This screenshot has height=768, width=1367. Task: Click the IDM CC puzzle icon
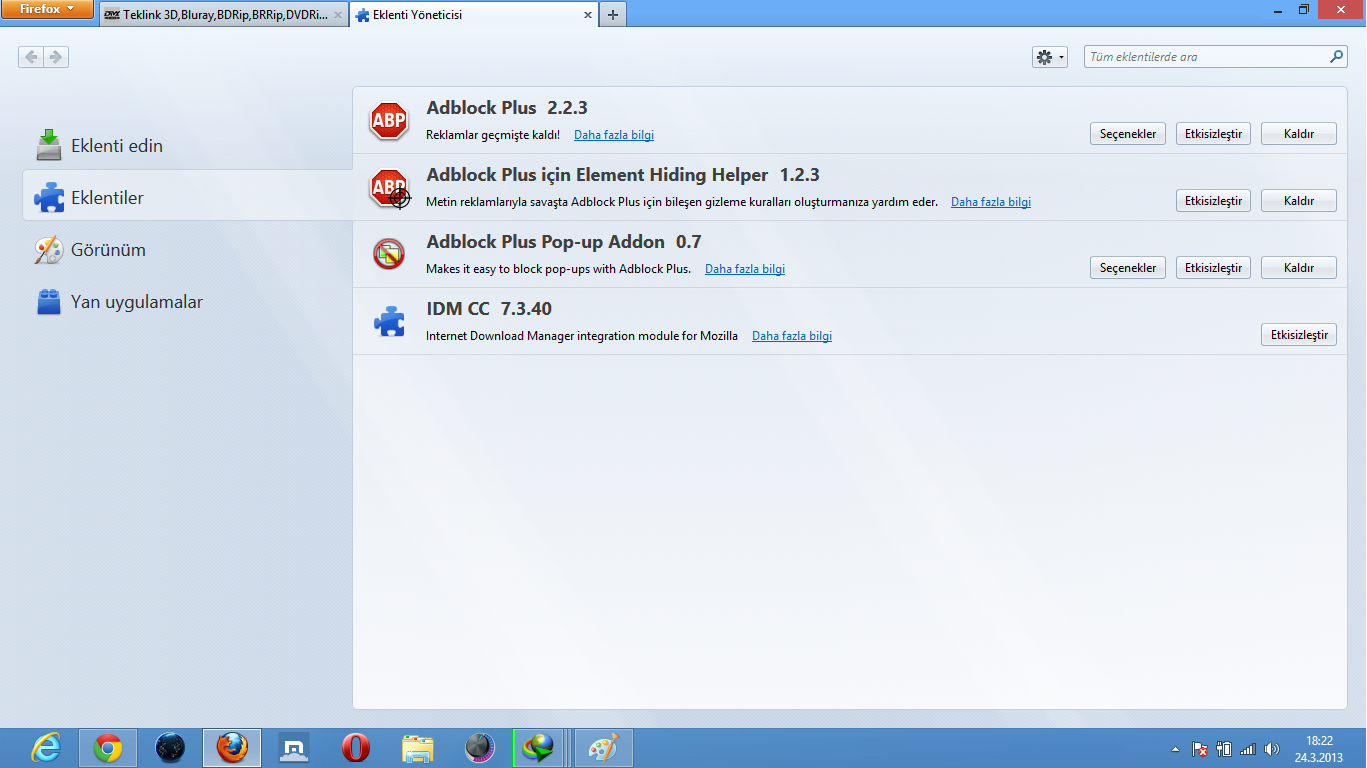point(389,321)
